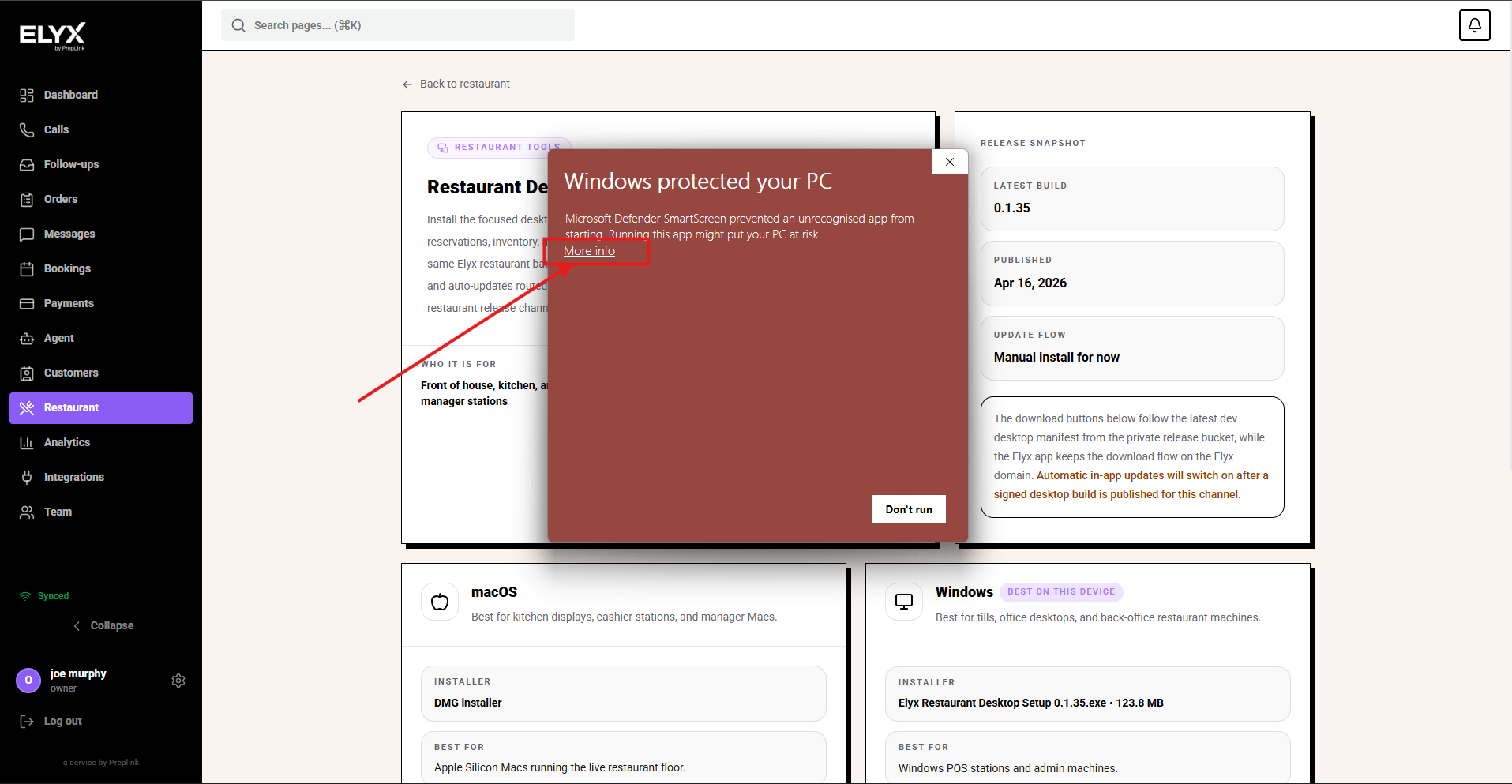The width and height of the screenshot is (1512, 784).
Task: Click the Analytics chart icon
Action: tap(27, 443)
